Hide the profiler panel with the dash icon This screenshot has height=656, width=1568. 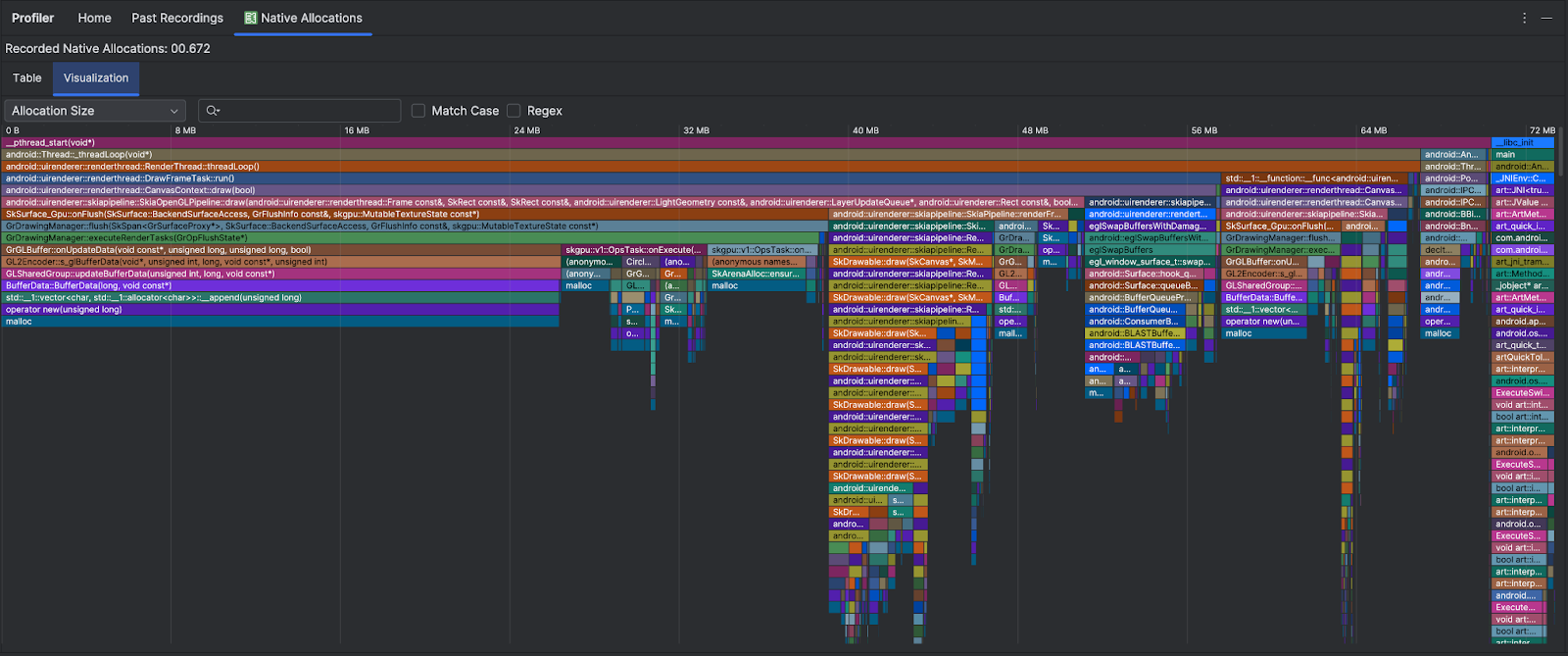pyautogui.click(x=1547, y=18)
